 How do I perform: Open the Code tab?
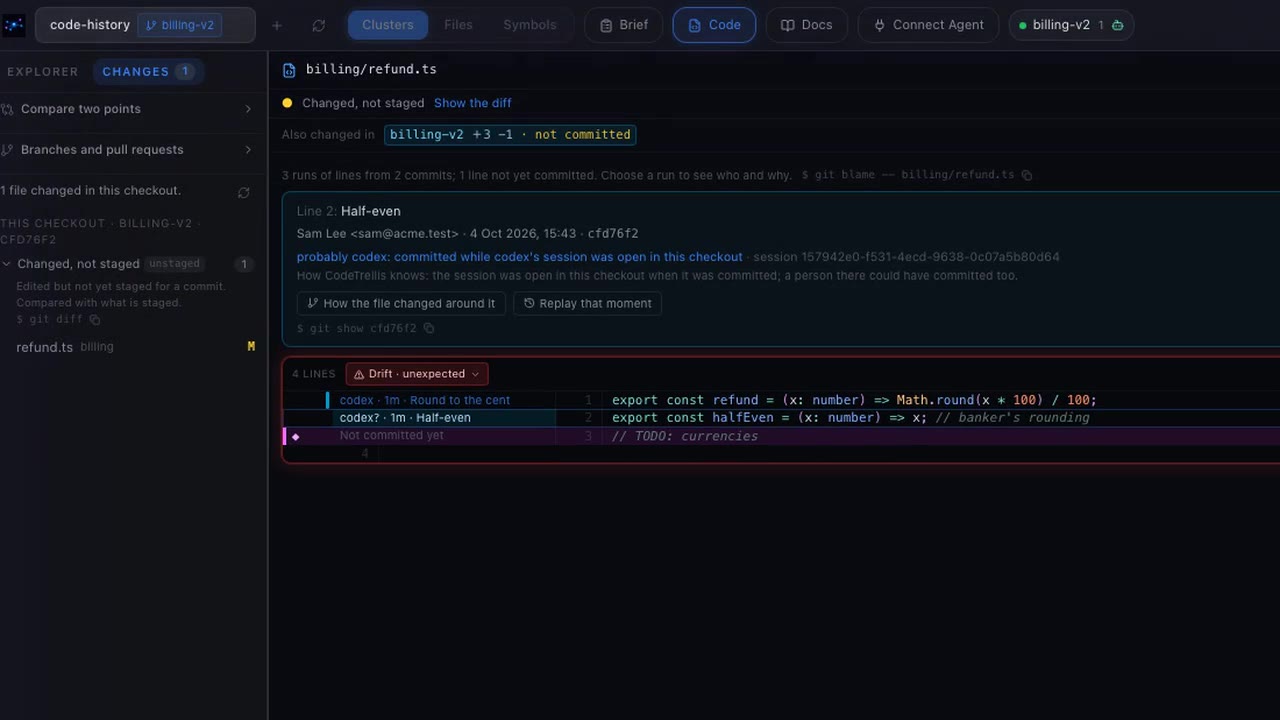tap(714, 25)
